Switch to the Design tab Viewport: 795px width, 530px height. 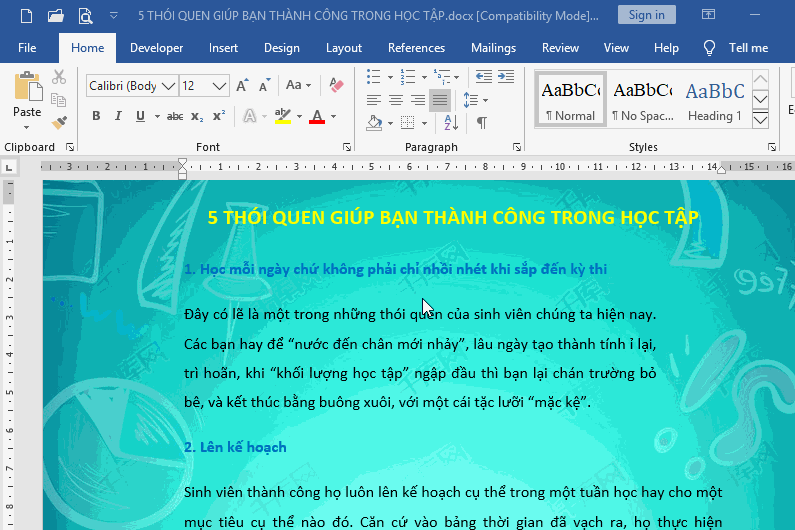coord(281,48)
